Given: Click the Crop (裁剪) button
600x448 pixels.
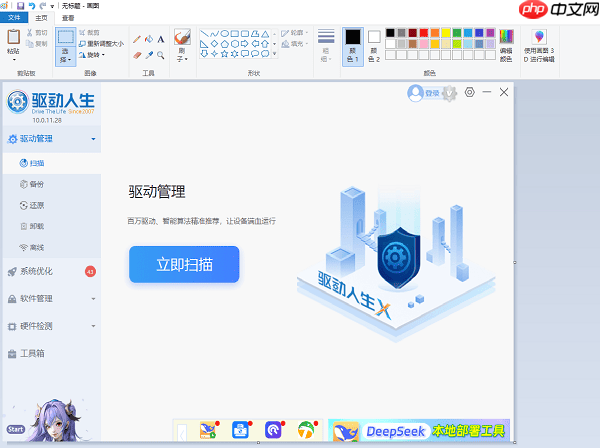Looking at the screenshot, I should 89,33.
